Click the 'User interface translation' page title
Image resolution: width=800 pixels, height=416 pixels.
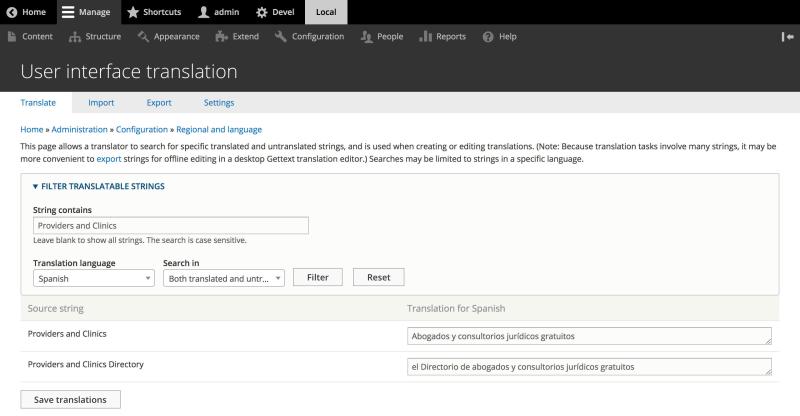[x=129, y=71]
